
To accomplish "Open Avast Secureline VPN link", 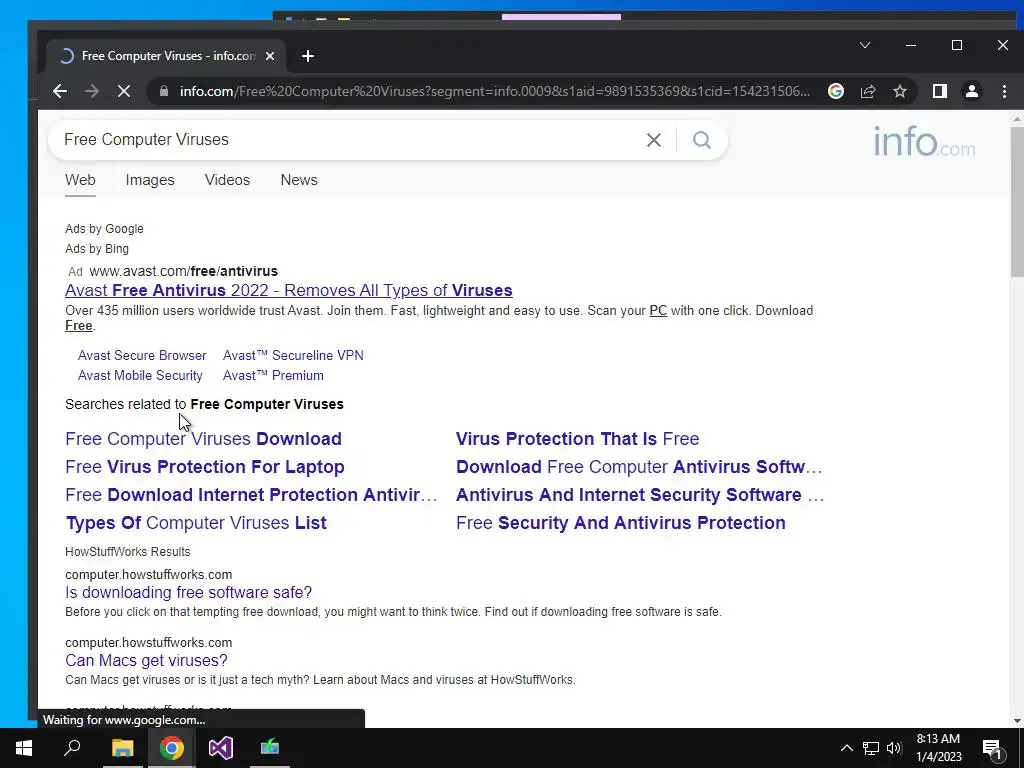I will point(293,355).
